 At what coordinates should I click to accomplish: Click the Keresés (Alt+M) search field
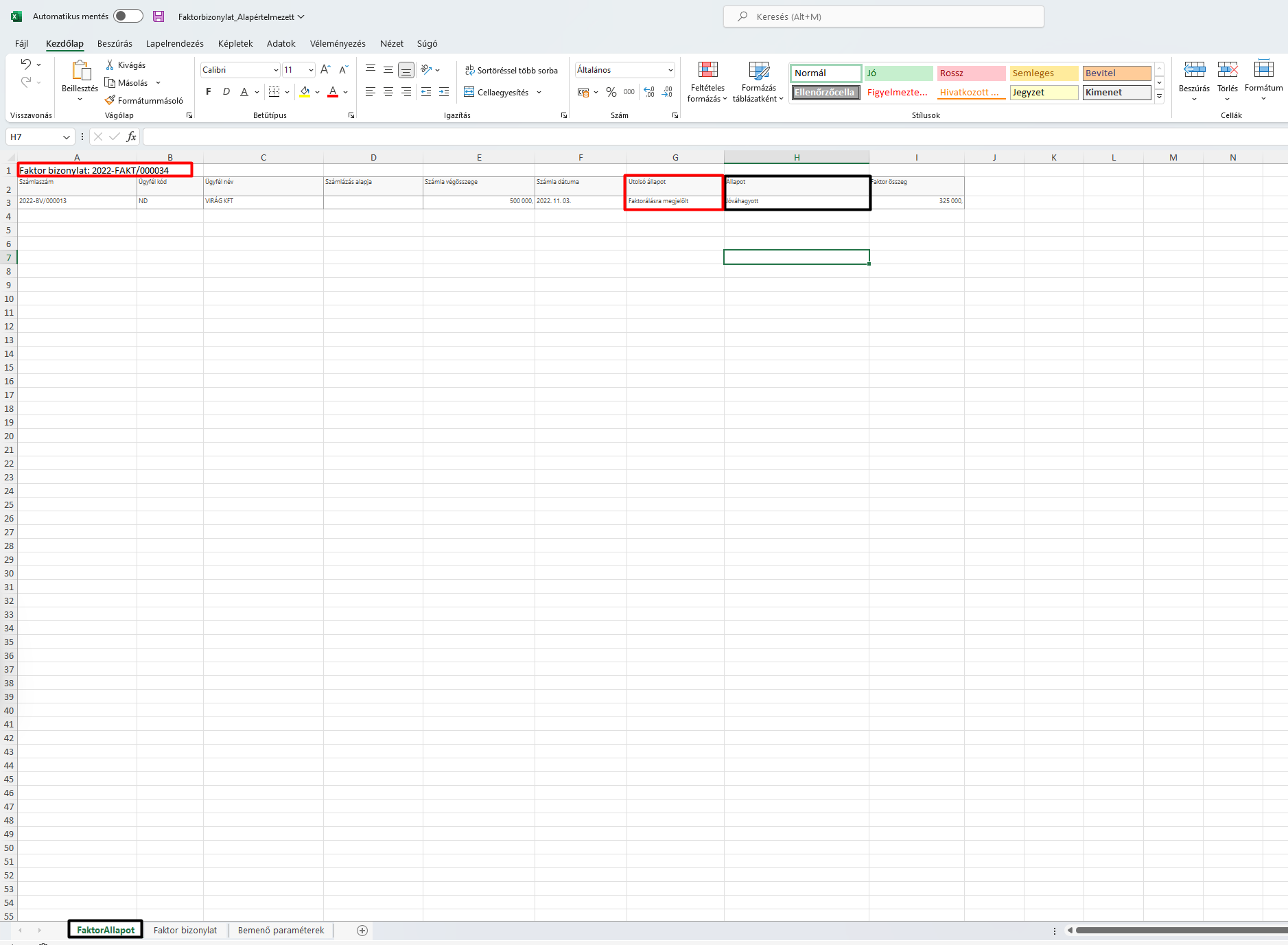tap(884, 16)
